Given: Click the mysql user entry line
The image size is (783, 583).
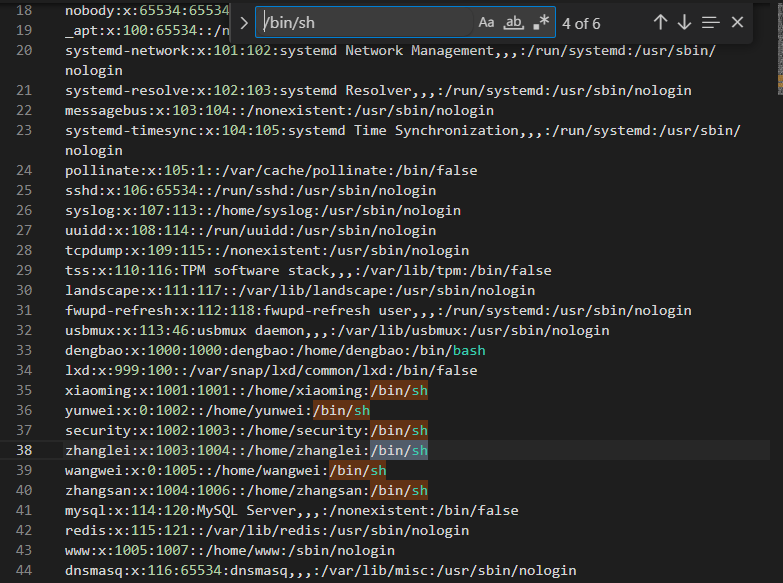Looking at the screenshot, I should point(292,510).
